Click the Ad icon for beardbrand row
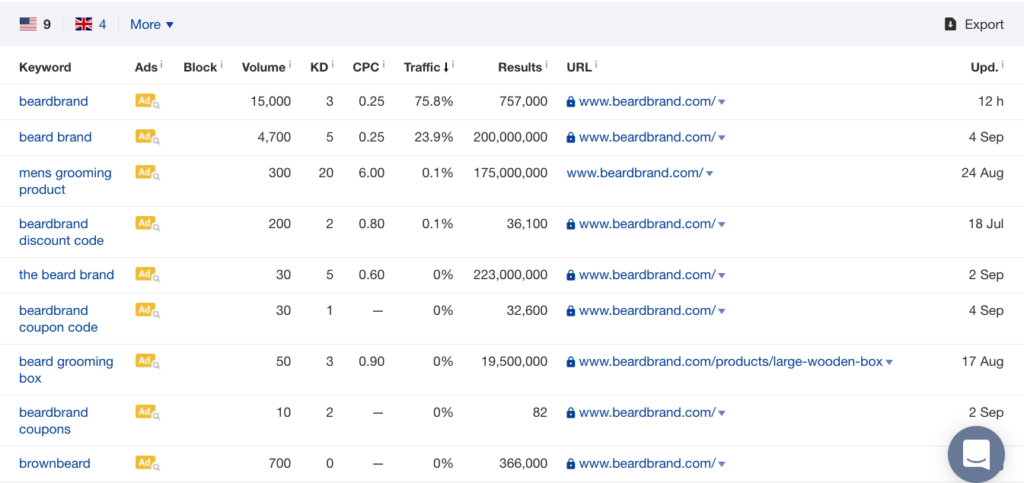The height and width of the screenshot is (483, 1024). pos(147,101)
